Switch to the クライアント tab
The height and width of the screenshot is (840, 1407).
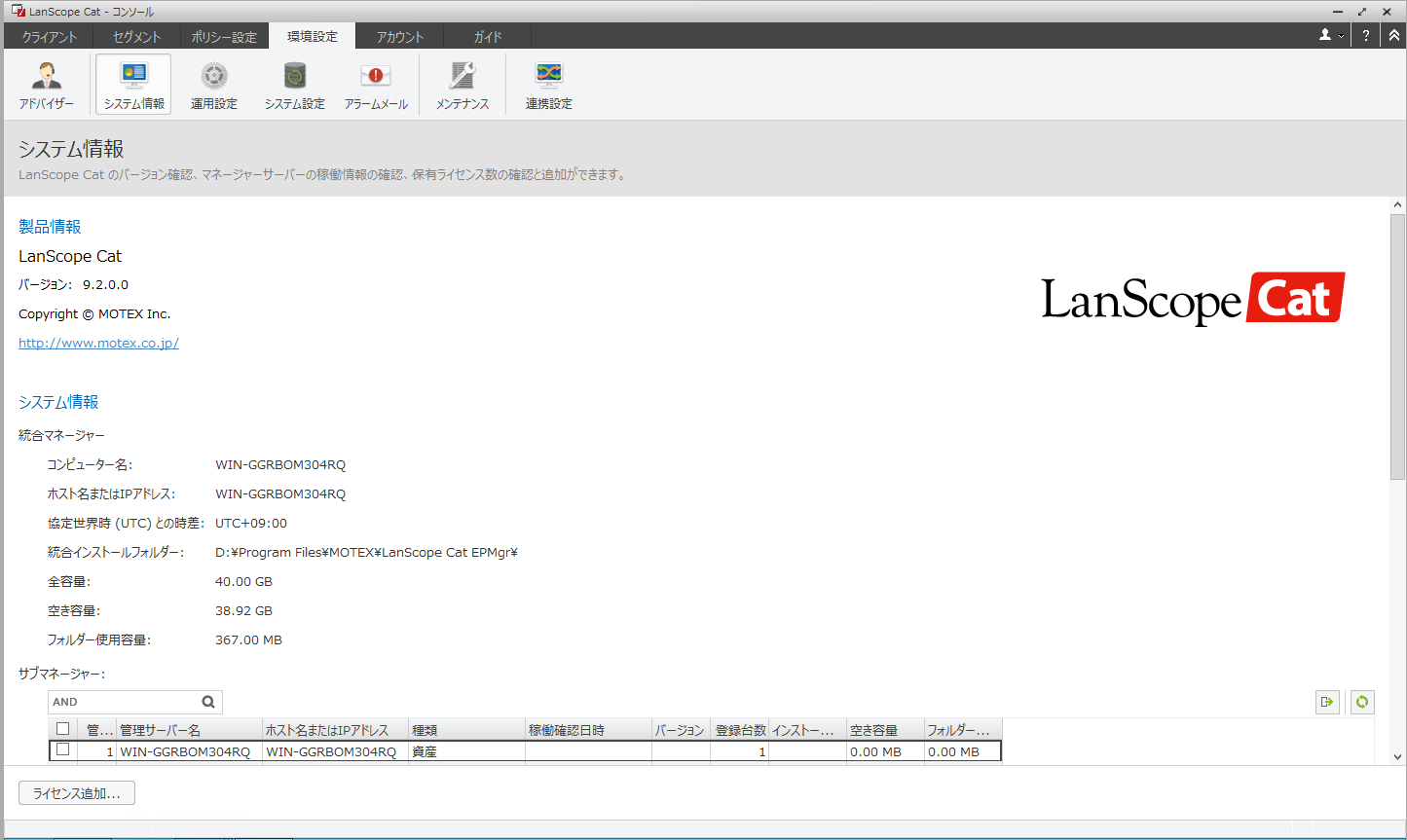pyautogui.click(x=49, y=36)
